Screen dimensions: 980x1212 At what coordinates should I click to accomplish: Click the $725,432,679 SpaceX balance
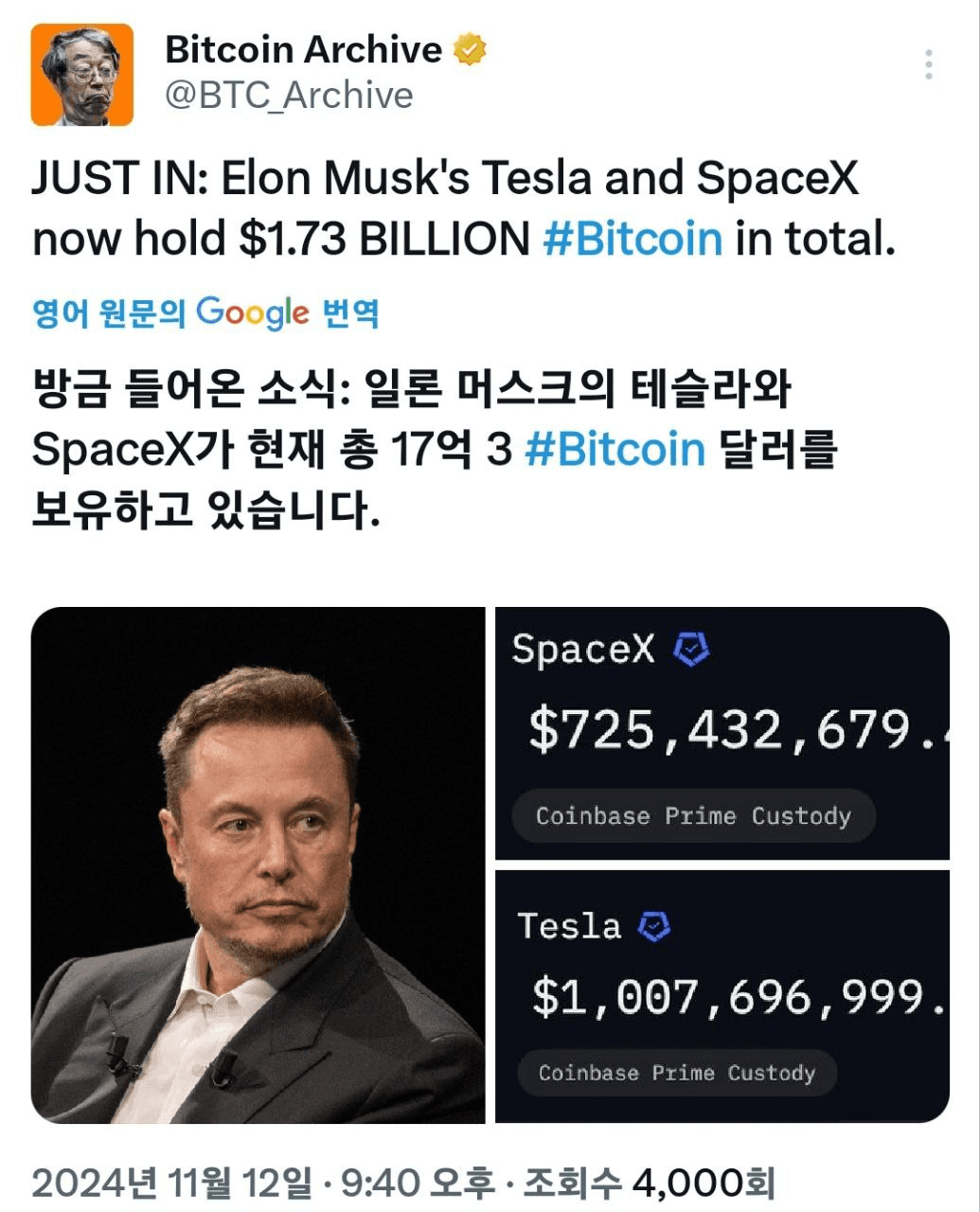[x=739, y=731]
